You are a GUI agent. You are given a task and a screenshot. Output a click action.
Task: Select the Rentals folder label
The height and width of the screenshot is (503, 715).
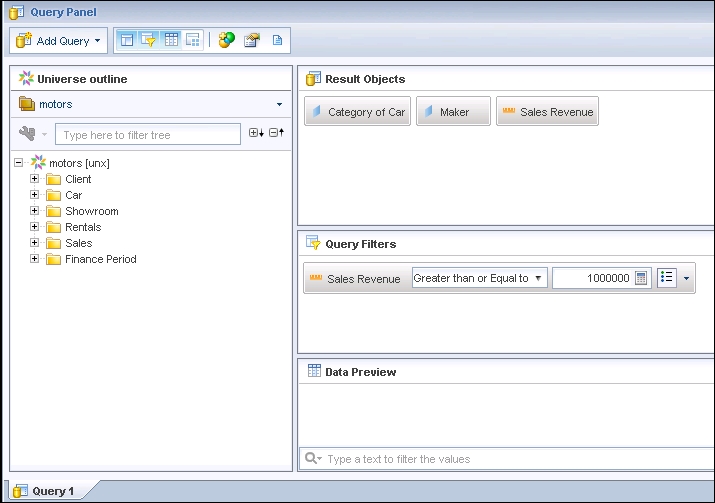coord(83,227)
